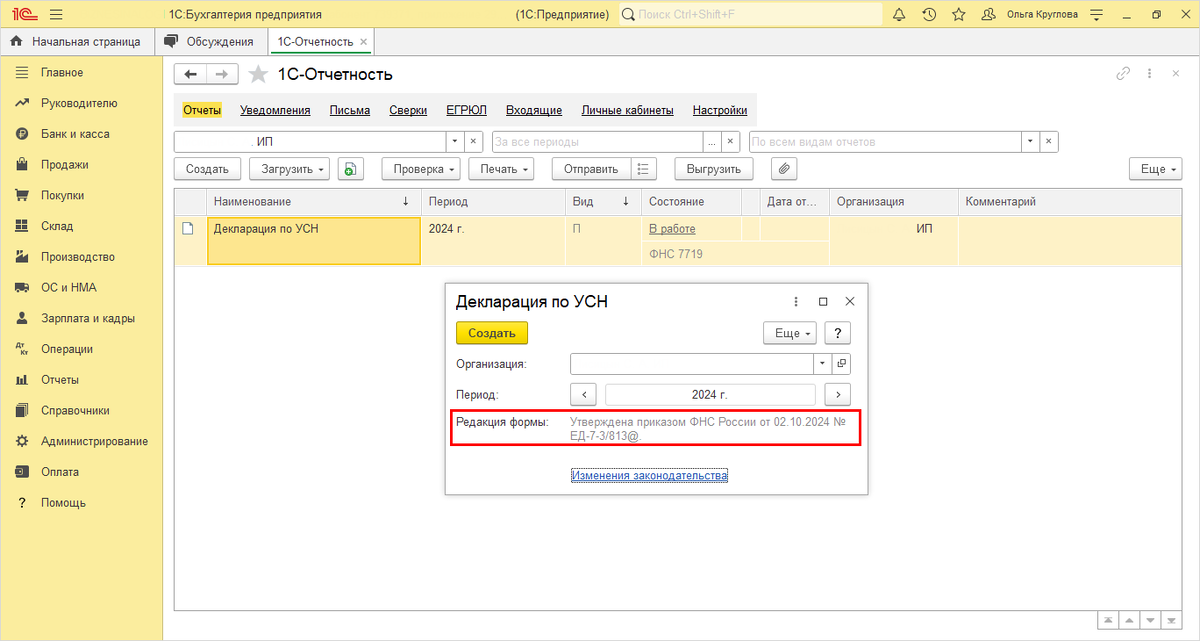This screenshot has height=641, width=1200.
Task: Open history clock icon in title bar
Action: (x=929, y=15)
